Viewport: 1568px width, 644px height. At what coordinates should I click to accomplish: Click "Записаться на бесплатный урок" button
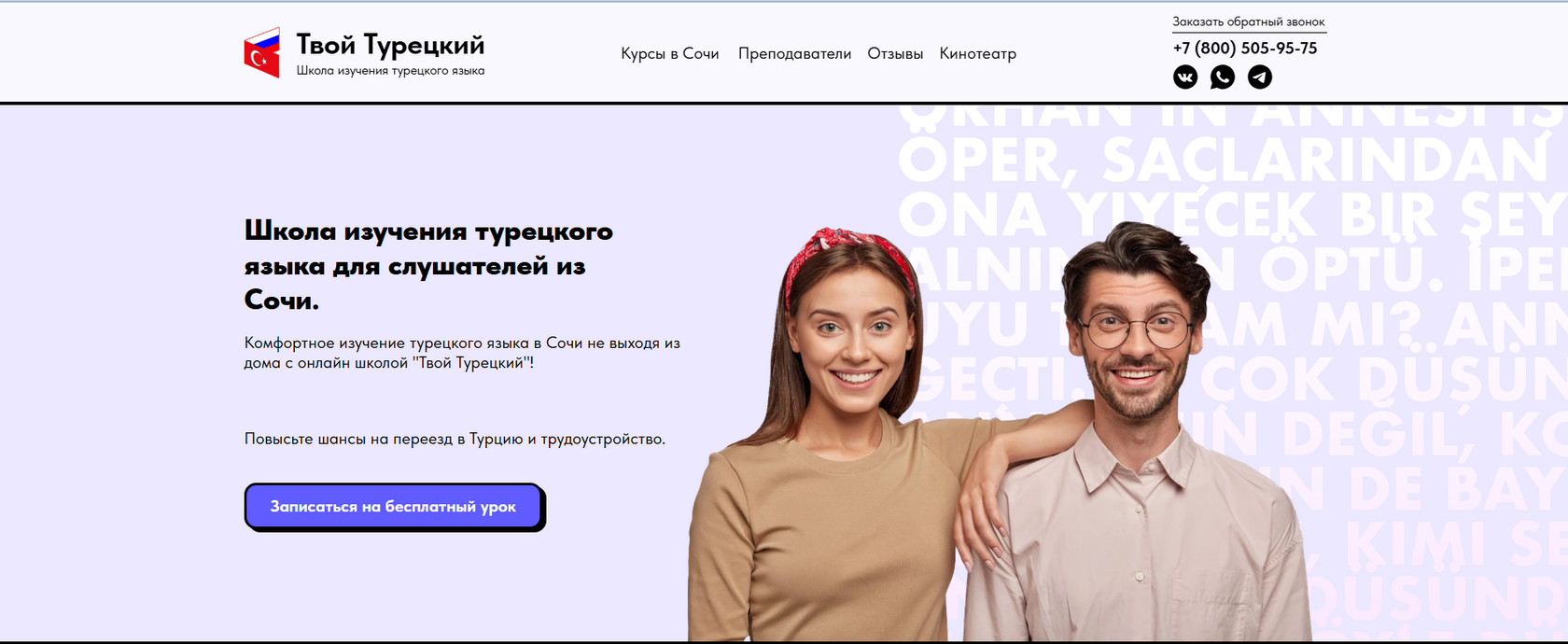[394, 506]
